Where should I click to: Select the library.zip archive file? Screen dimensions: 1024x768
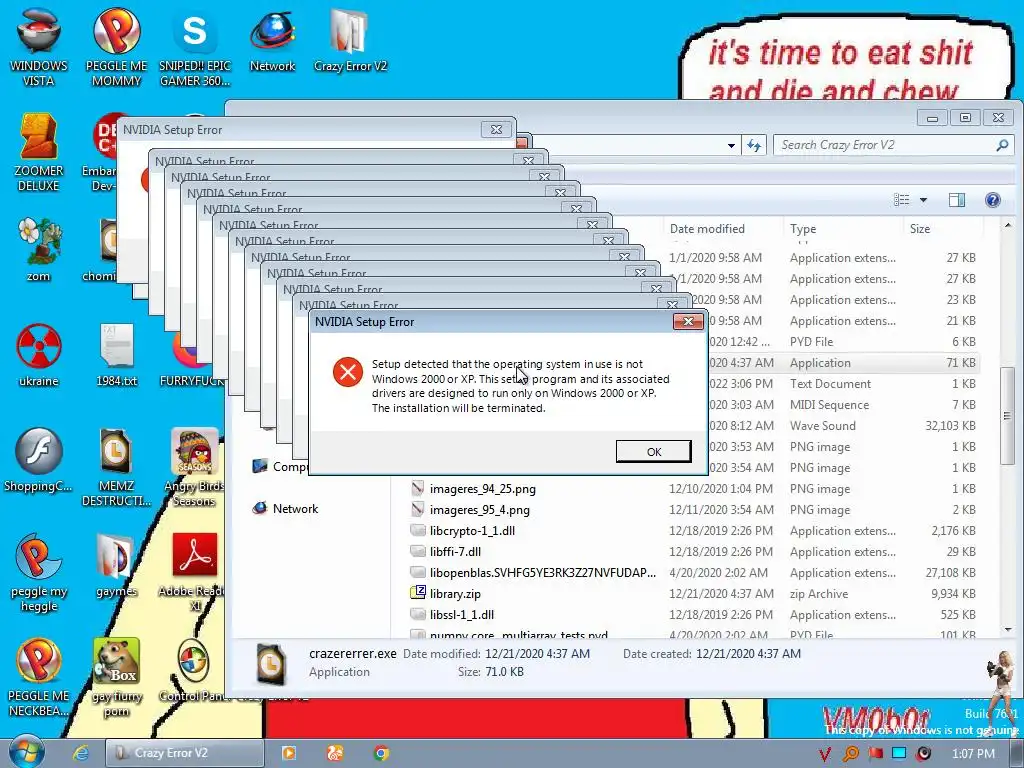[x=455, y=594]
